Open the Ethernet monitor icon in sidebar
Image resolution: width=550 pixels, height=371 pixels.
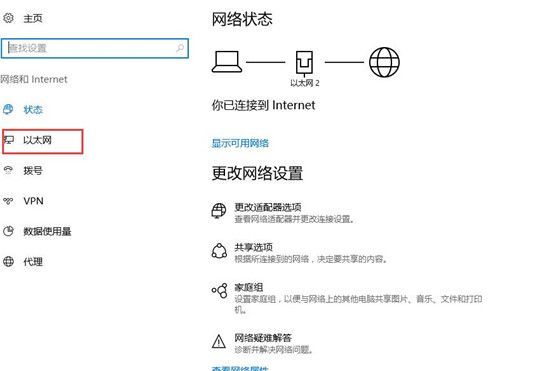pos(8,140)
